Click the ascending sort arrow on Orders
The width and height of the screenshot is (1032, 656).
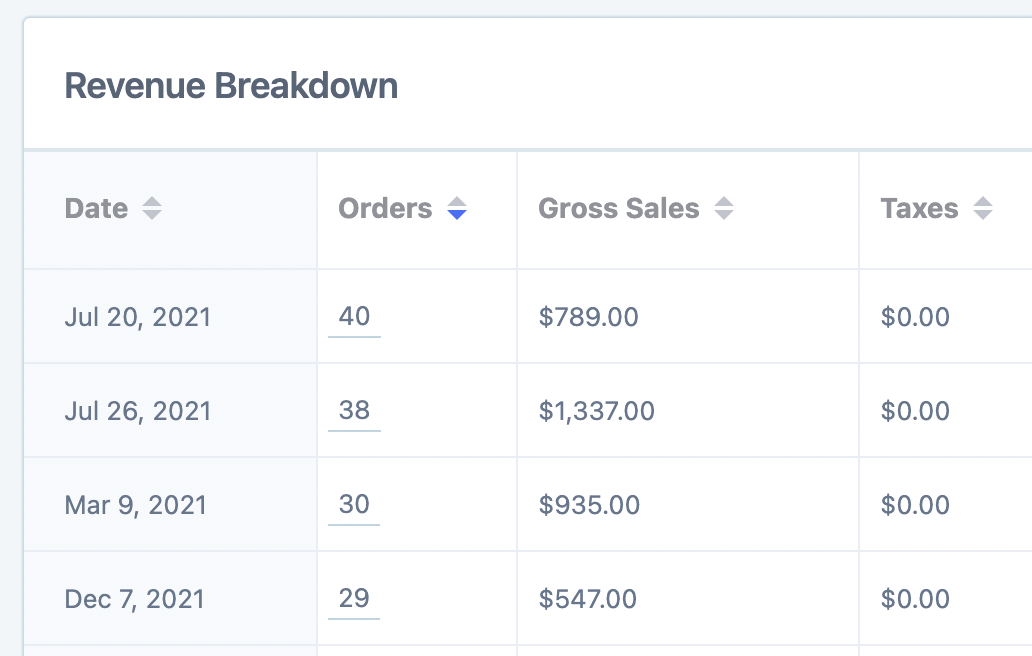click(457, 203)
